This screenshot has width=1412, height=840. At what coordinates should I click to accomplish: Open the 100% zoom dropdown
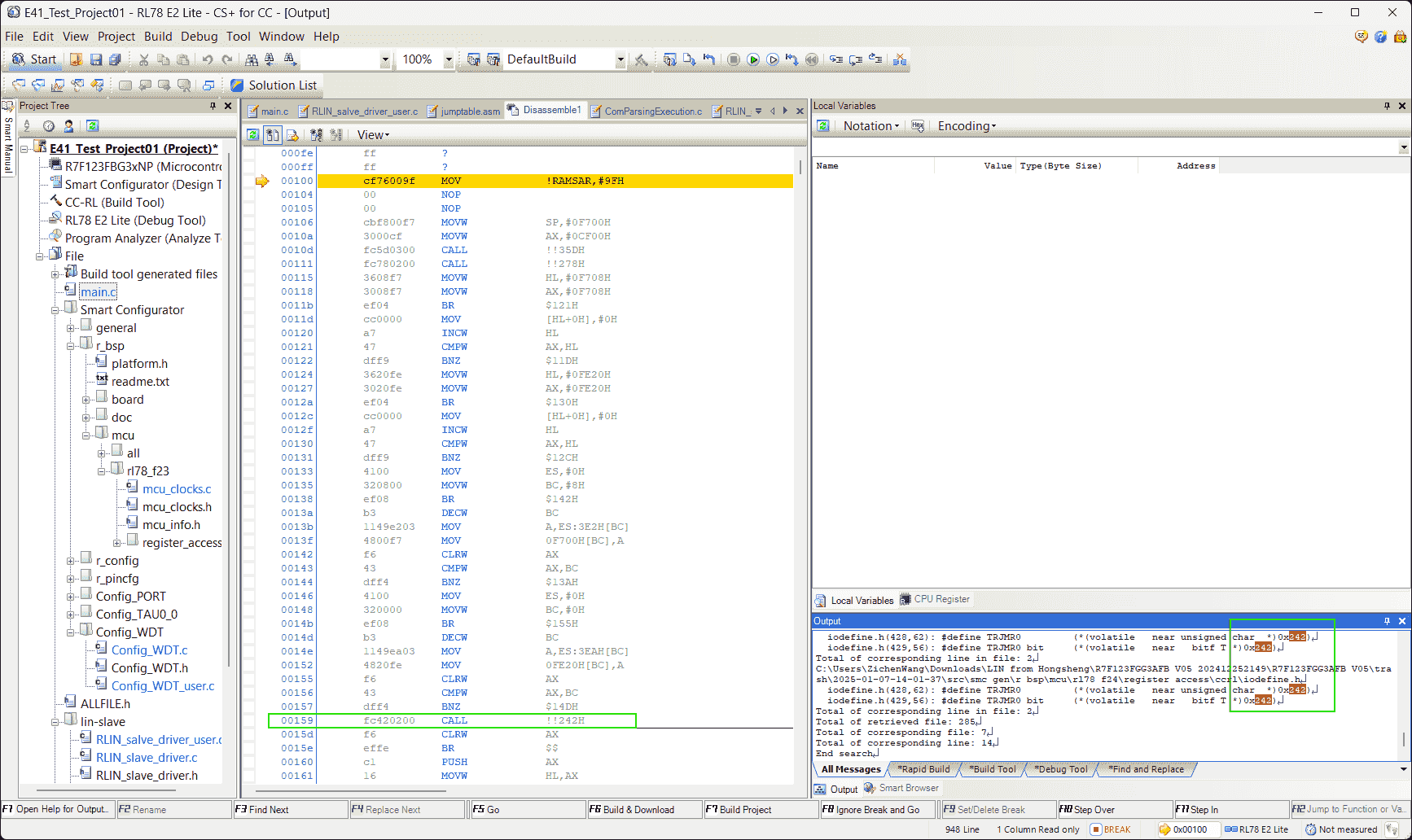click(448, 59)
